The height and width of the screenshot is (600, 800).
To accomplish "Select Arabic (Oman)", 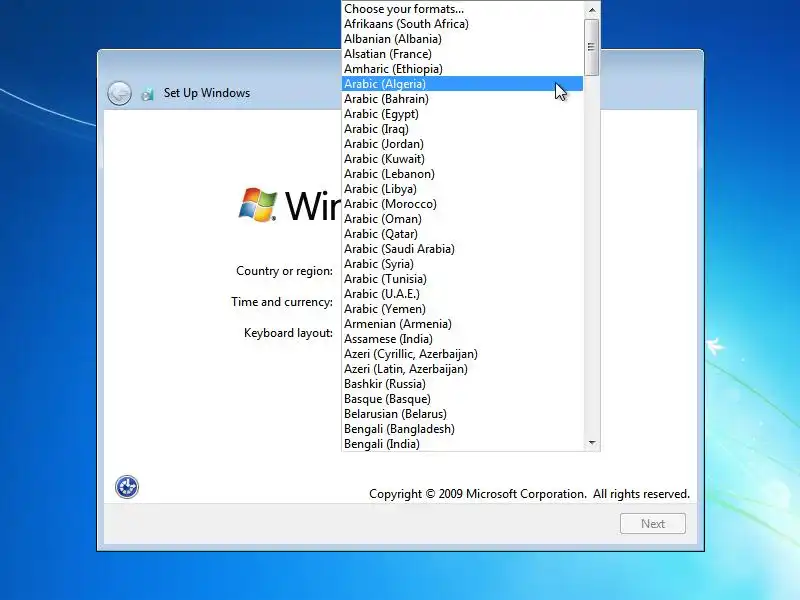I will click(462, 219).
